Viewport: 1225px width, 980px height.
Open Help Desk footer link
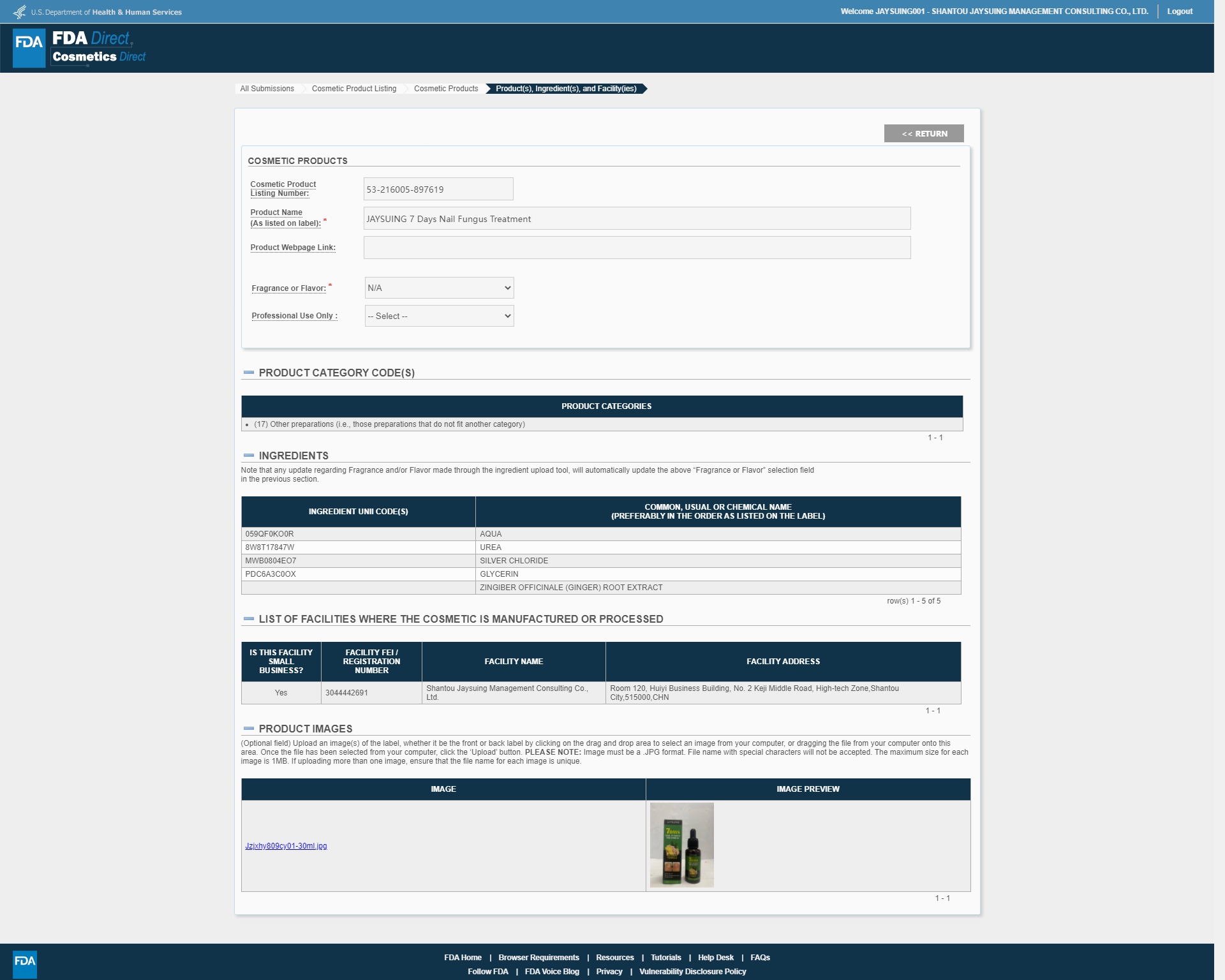[x=715, y=958]
